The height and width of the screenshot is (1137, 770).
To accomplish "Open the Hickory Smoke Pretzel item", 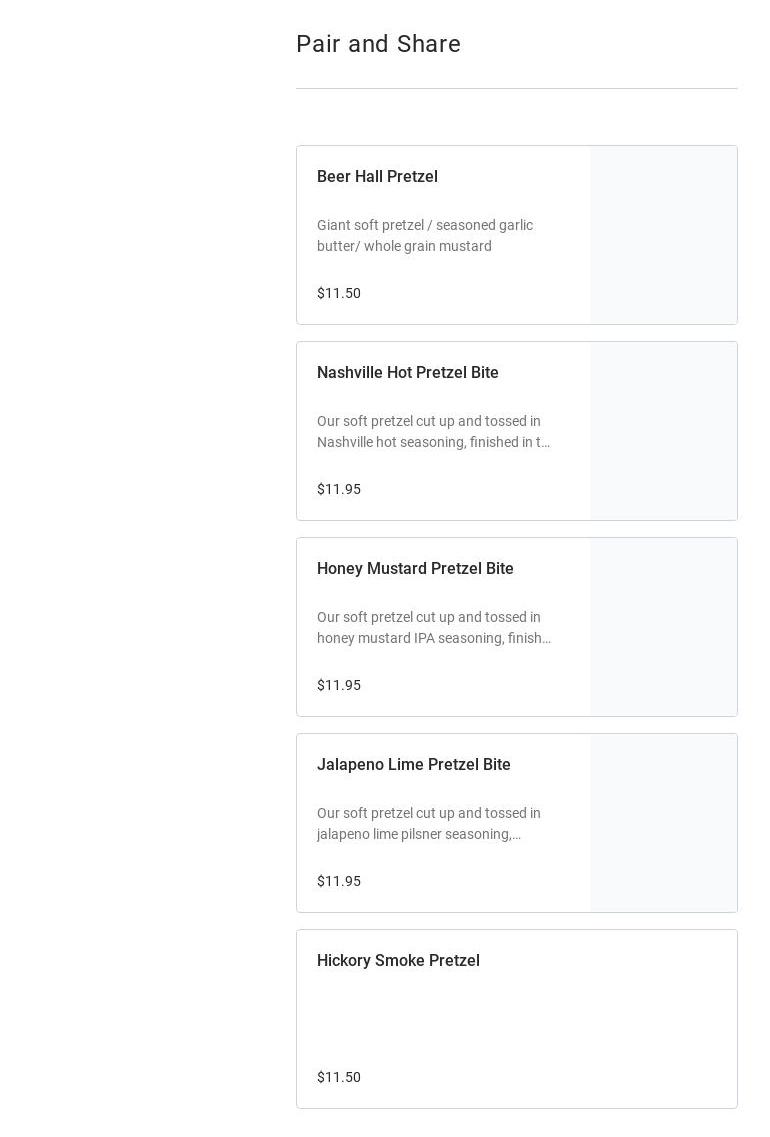I will coord(398,961).
